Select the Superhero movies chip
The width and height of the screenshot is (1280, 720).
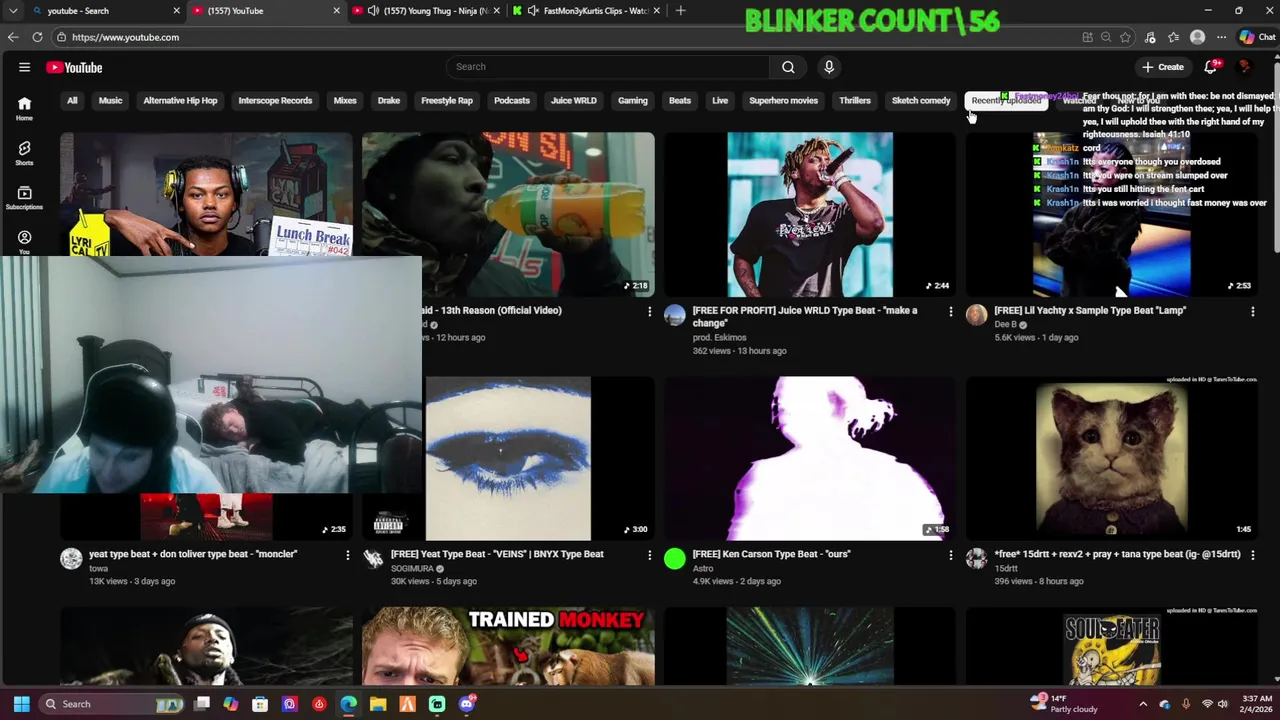[783, 101]
